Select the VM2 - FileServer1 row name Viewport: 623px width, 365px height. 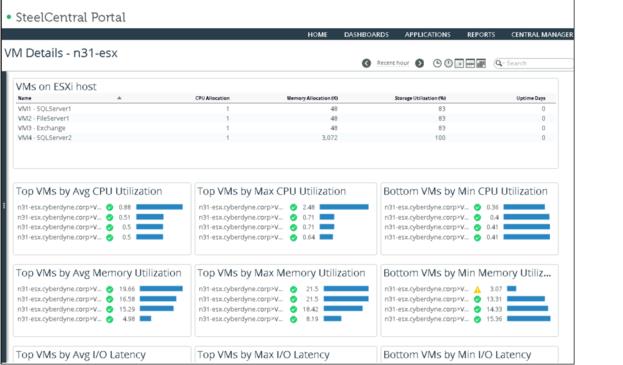point(43,118)
